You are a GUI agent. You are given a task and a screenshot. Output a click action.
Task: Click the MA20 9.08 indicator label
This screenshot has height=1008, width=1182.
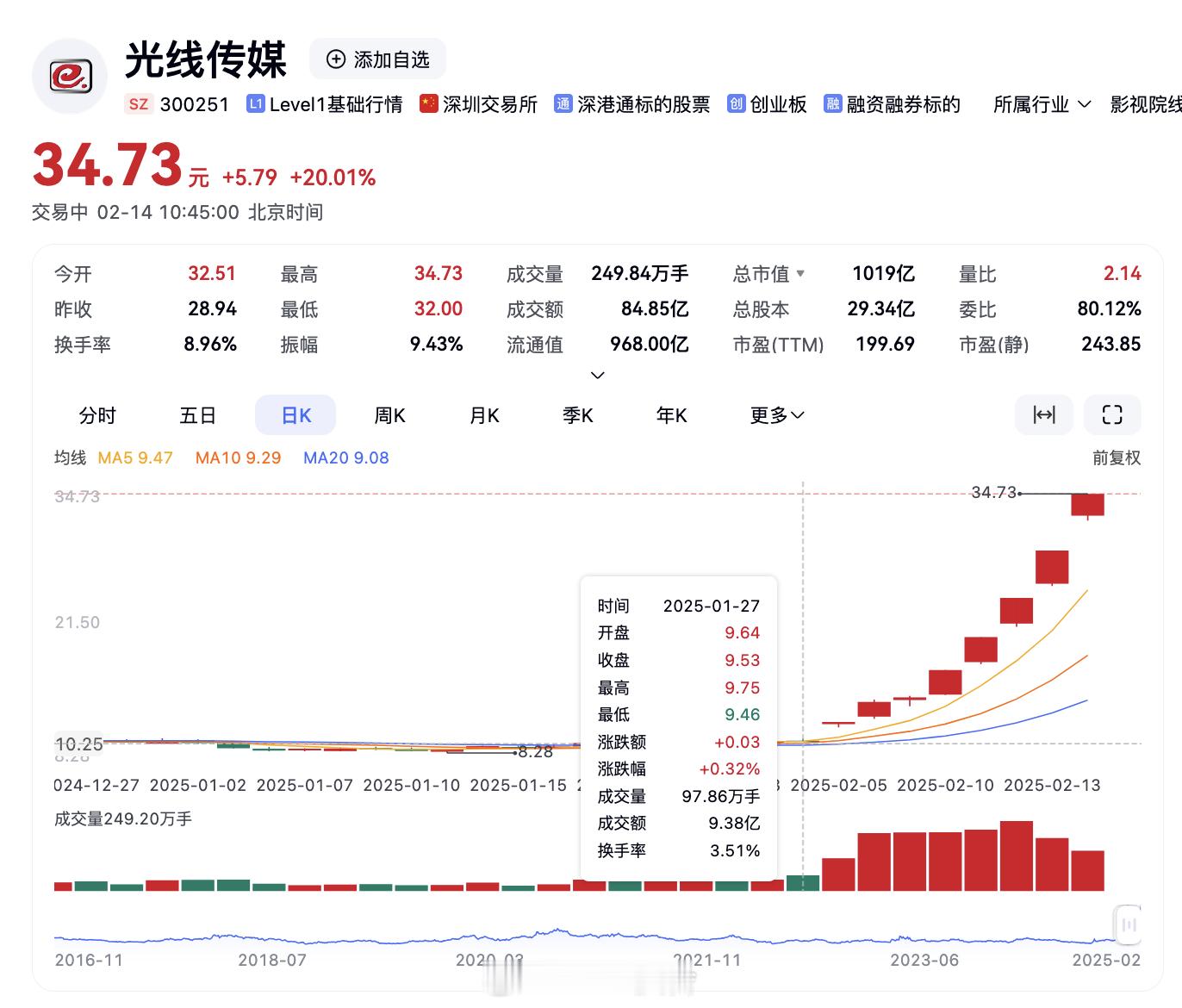coord(345,457)
